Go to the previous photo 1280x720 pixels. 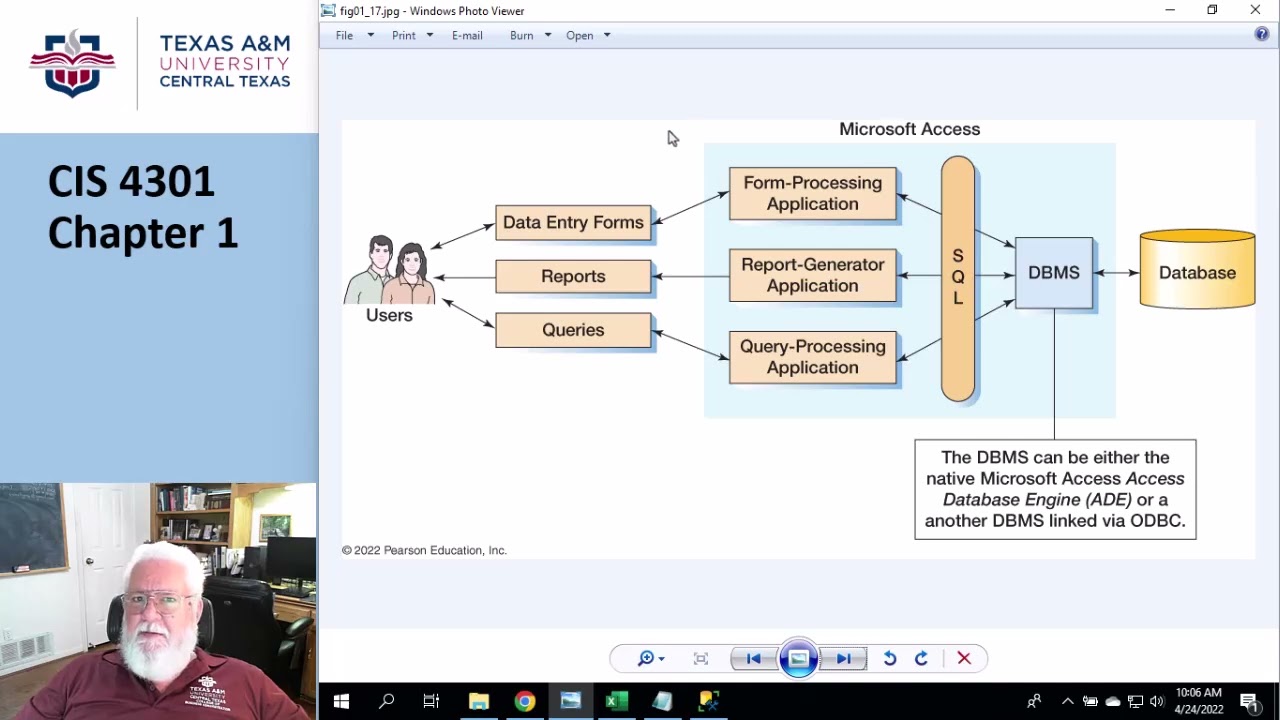[x=753, y=658]
